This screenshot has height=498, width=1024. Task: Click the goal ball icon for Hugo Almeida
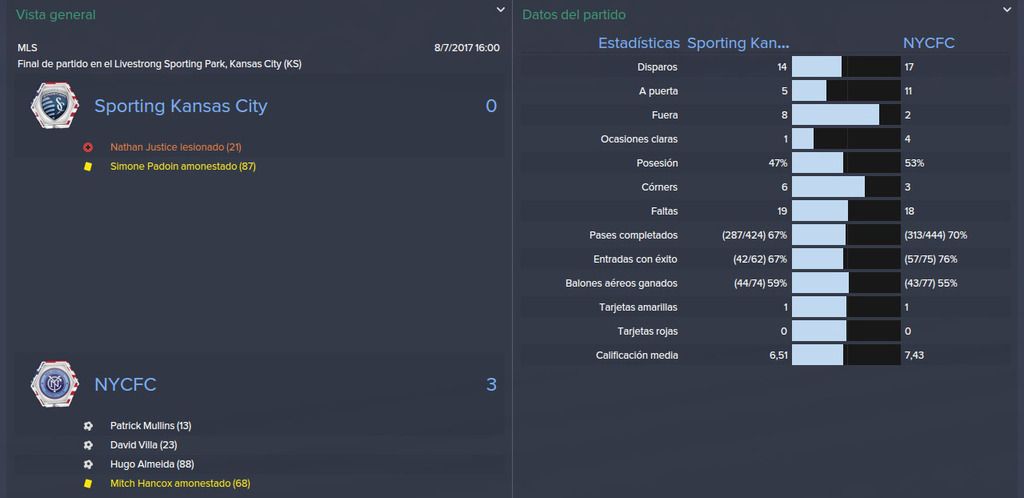click(88, 464)
